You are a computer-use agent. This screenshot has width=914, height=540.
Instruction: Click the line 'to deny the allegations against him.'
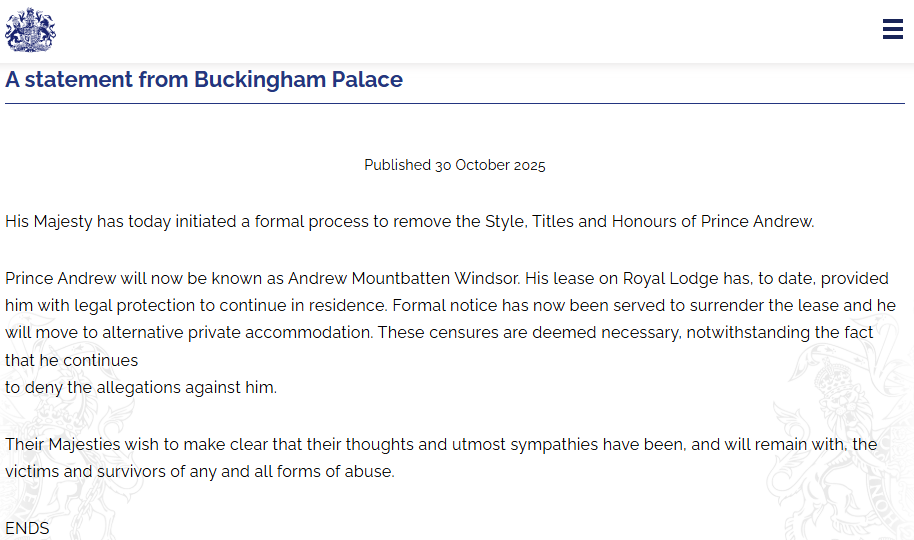141,387
